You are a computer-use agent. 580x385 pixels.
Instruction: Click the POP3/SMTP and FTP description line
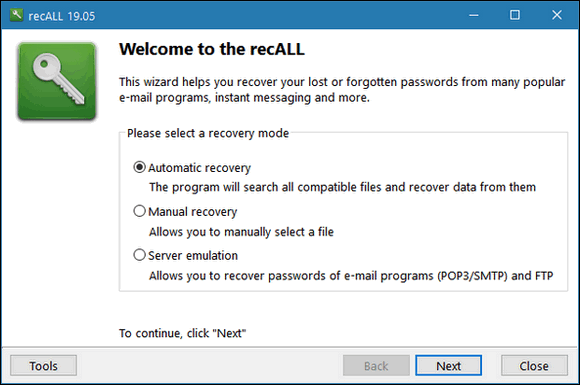(x=351, y=276)
